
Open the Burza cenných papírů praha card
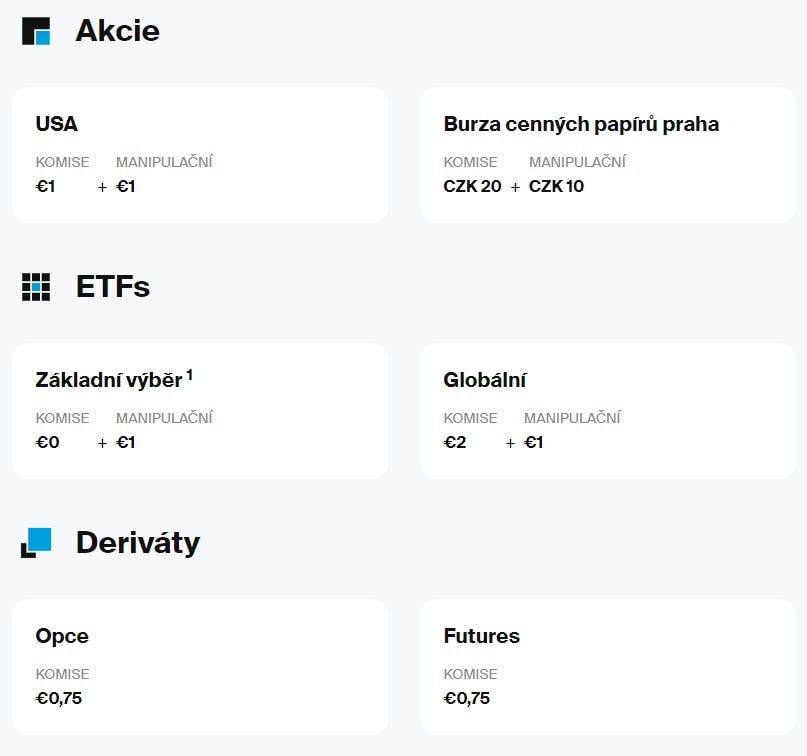click(x=608, y=155)
